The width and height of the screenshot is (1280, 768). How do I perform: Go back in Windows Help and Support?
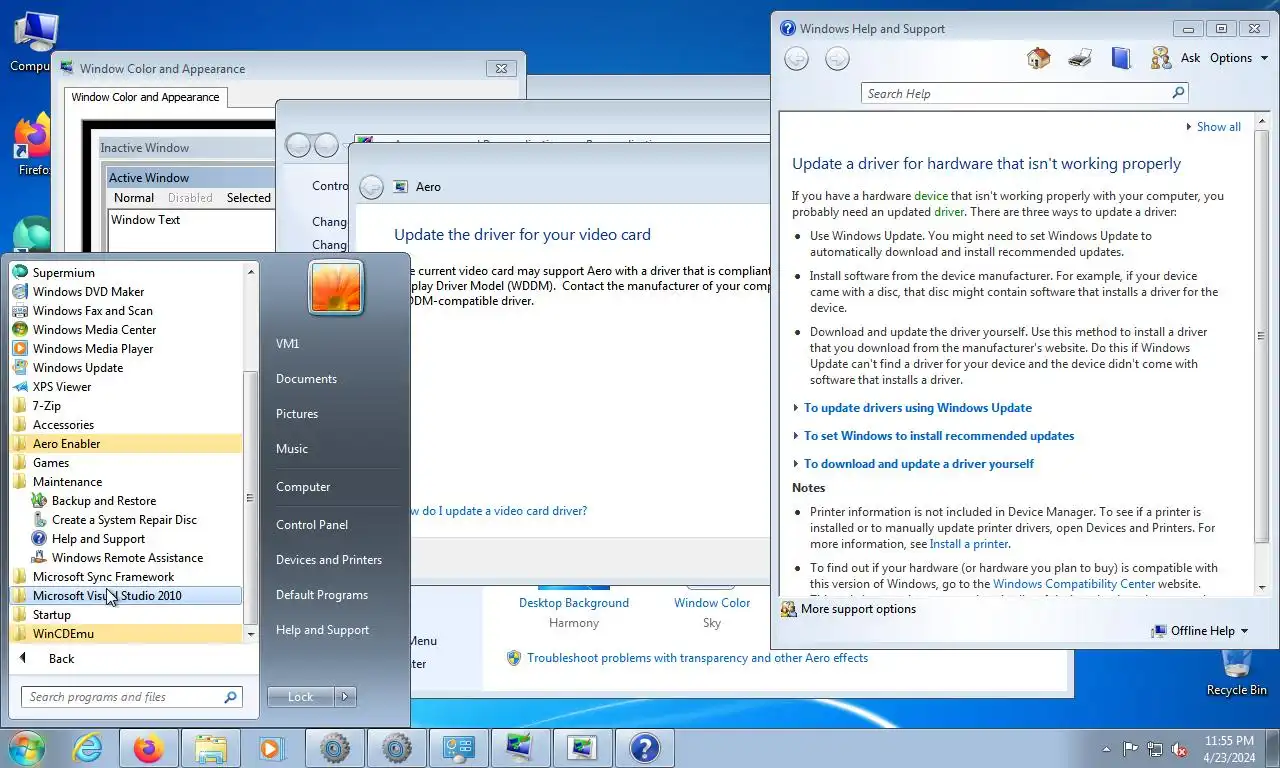796,59
